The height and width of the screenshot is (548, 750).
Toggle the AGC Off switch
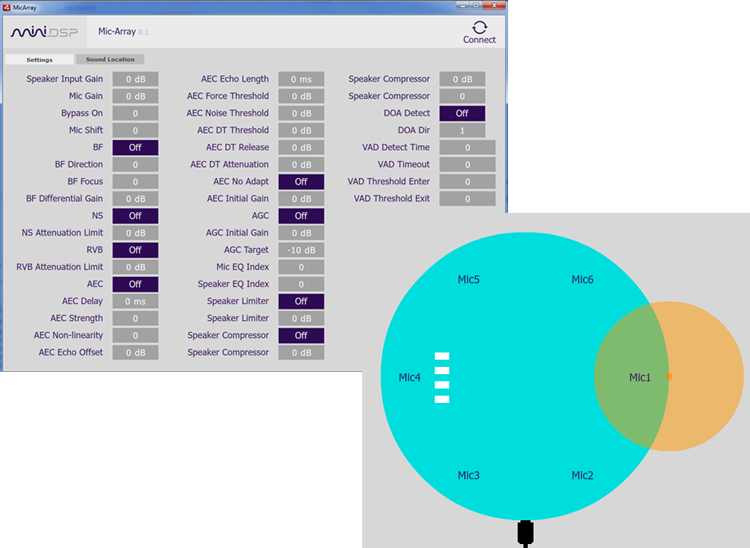(301, 215)
